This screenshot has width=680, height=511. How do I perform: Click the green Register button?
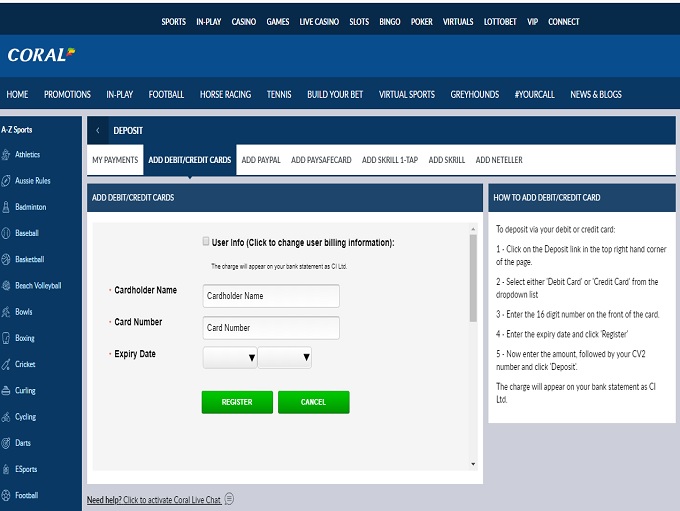[x=237, y=402]
